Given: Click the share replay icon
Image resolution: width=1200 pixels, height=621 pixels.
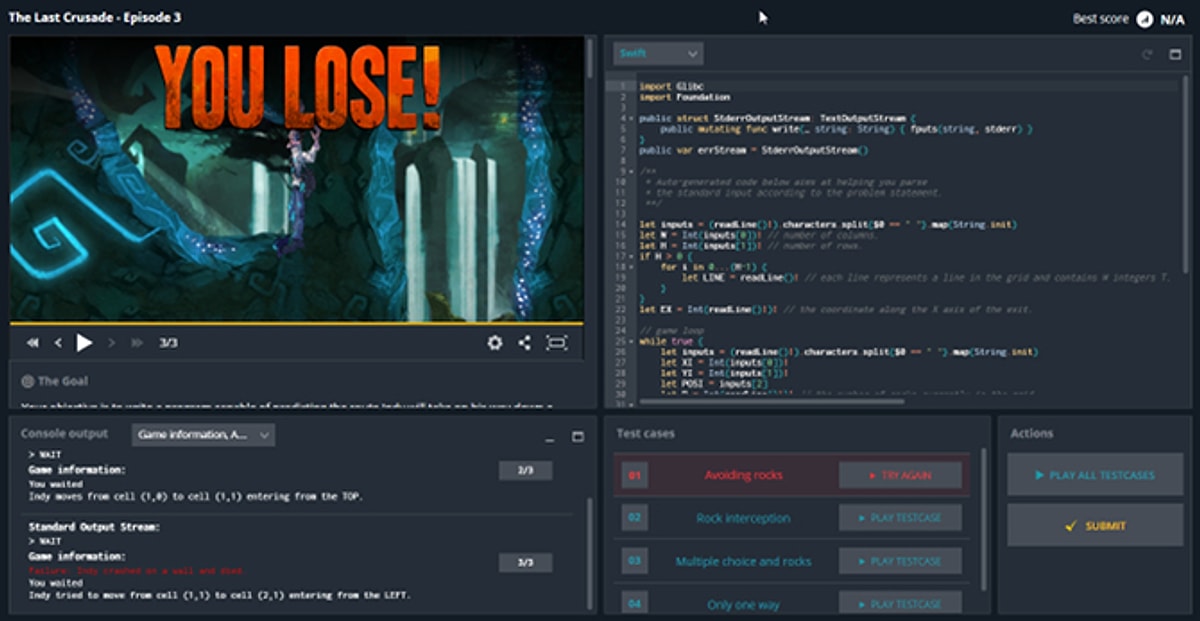Looking at the screenshot, I should point(524,343).
